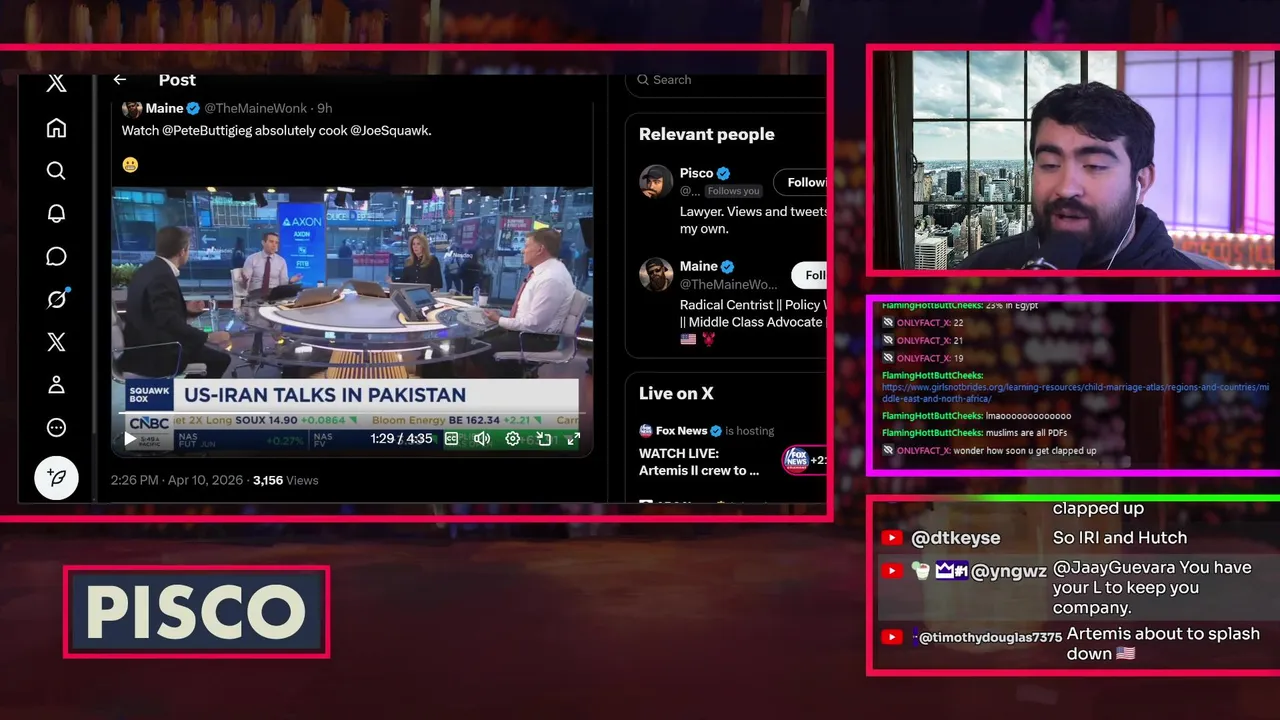The height and width of the screenshot is (720, 1280).
Task: Click the Fox News live thumbnail
Action: [804, 460]
